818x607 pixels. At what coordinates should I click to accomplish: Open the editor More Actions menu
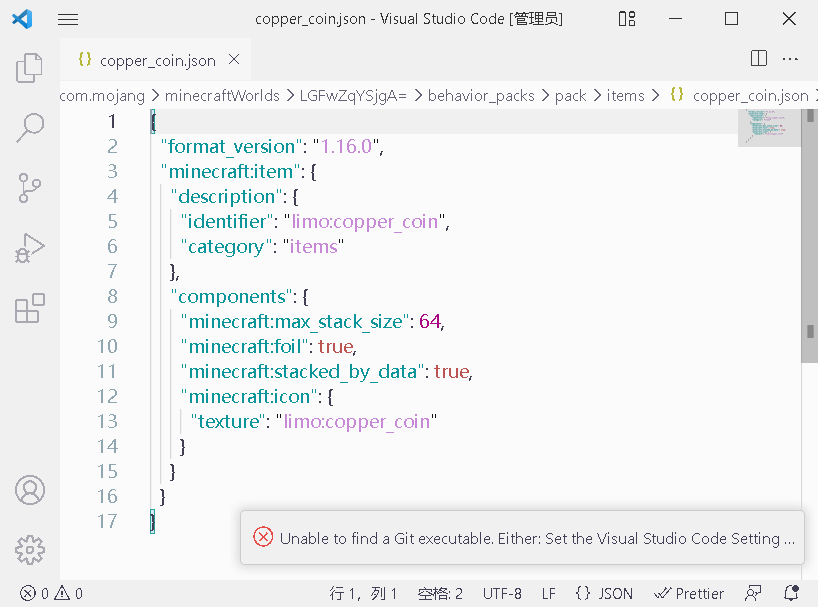click(790, 59)
